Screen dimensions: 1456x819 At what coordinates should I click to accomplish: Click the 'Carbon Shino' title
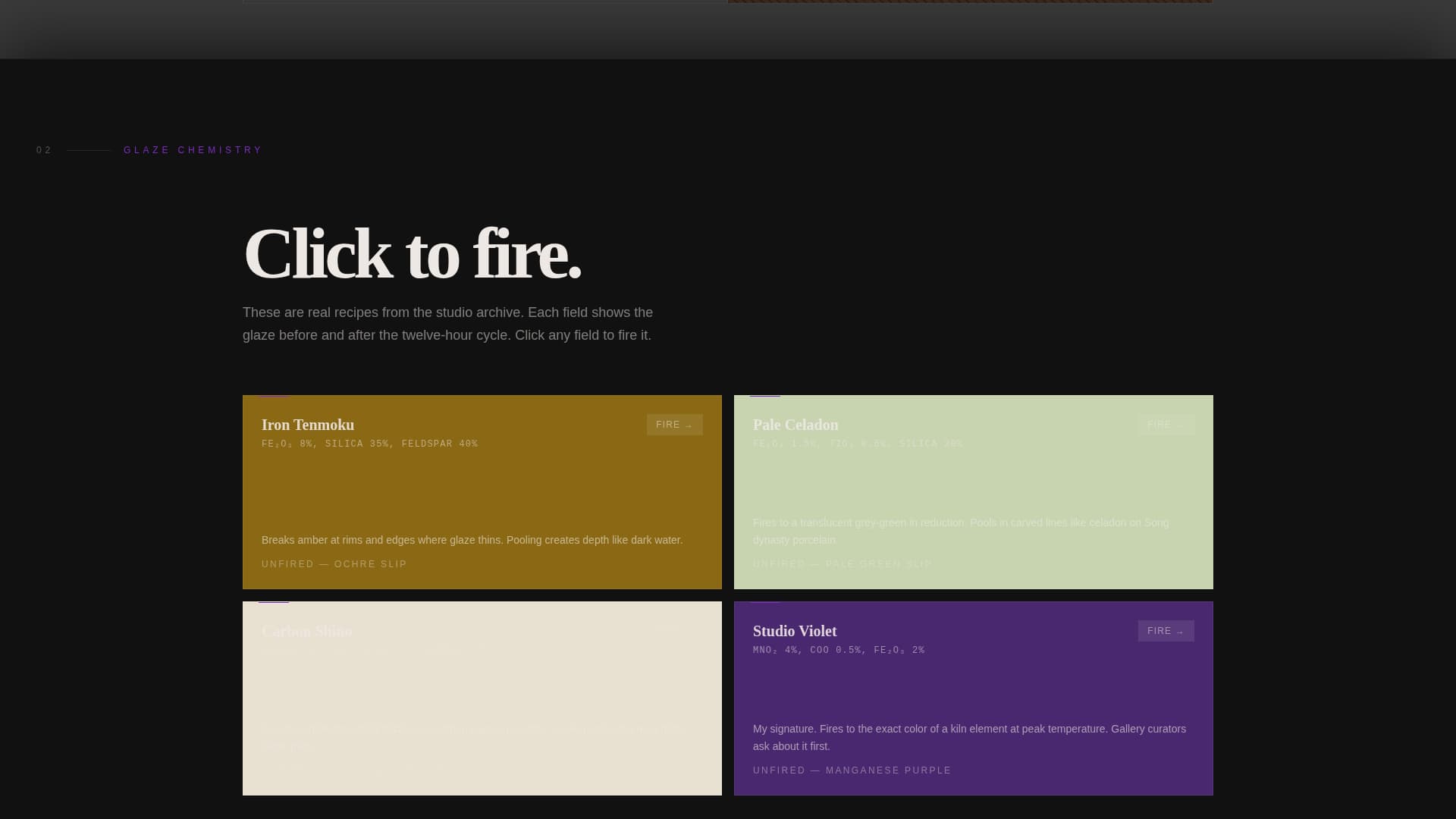tap(307, 631)
